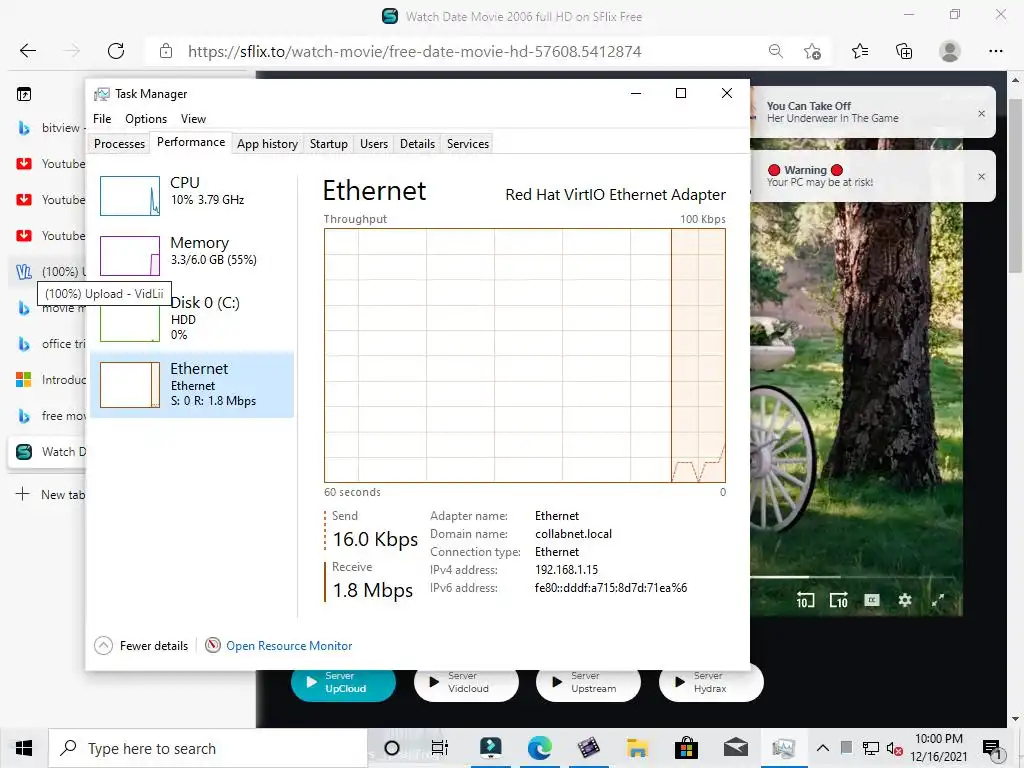Viewport: 1024px width, 768px height.
Task: Select Server Upstream
Action: 588,682
